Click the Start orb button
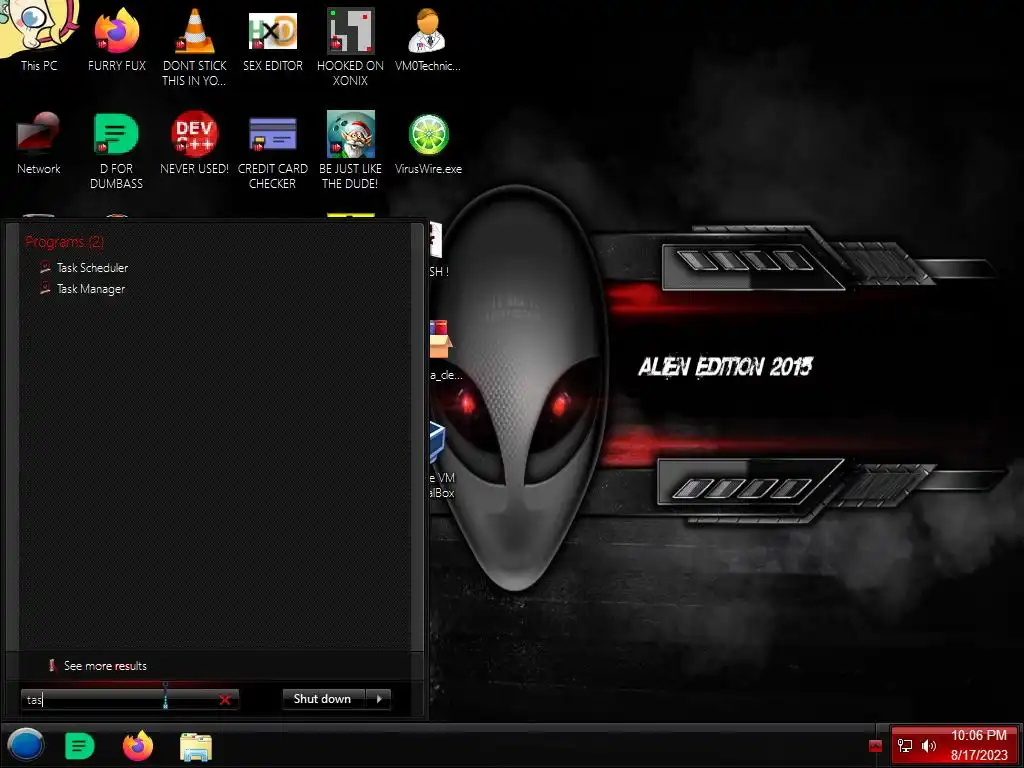The height and width of the screenshot is (768, 1024). (x=25, y=745)
